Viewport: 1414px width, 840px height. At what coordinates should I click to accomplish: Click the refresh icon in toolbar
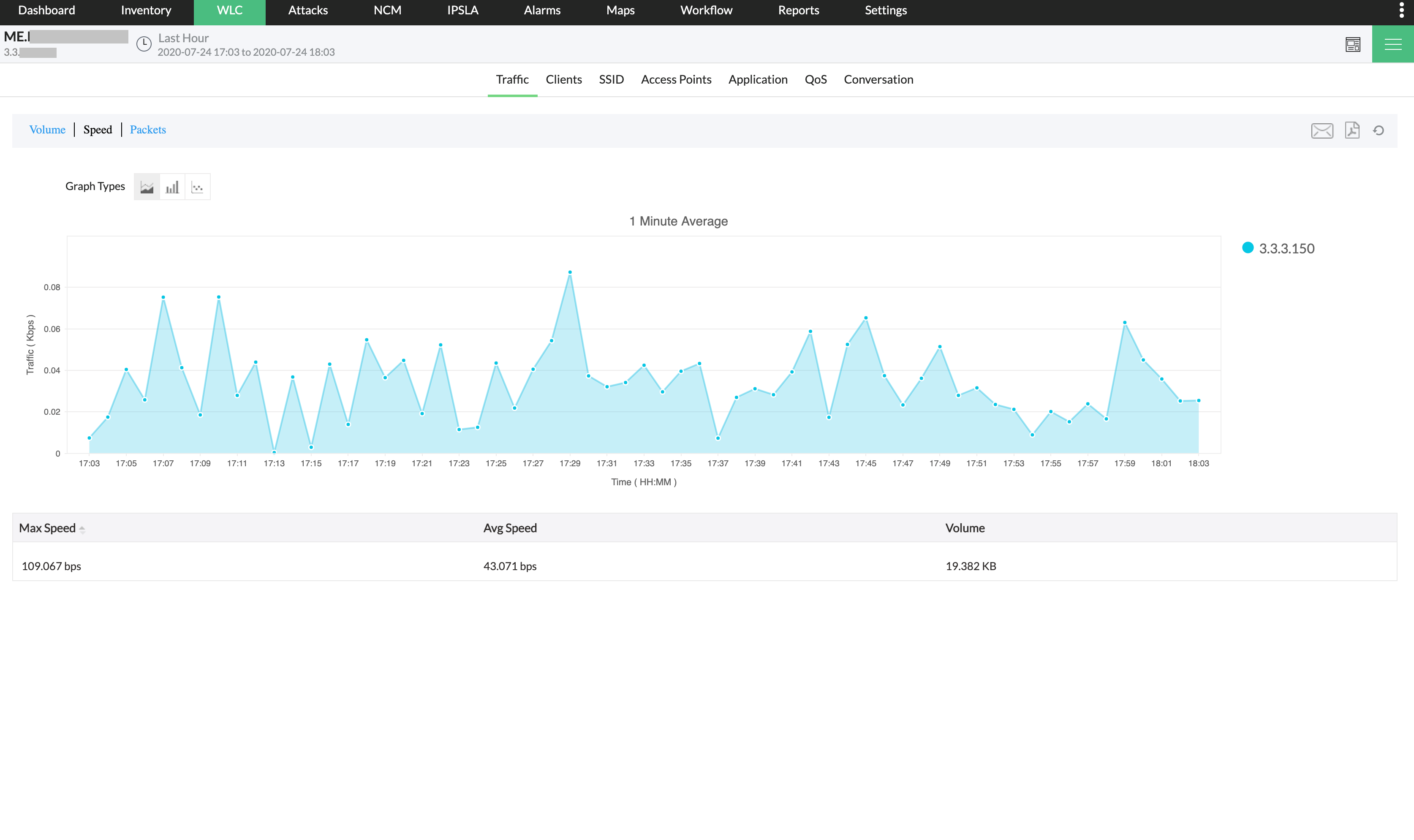[x=1379, y=131]
